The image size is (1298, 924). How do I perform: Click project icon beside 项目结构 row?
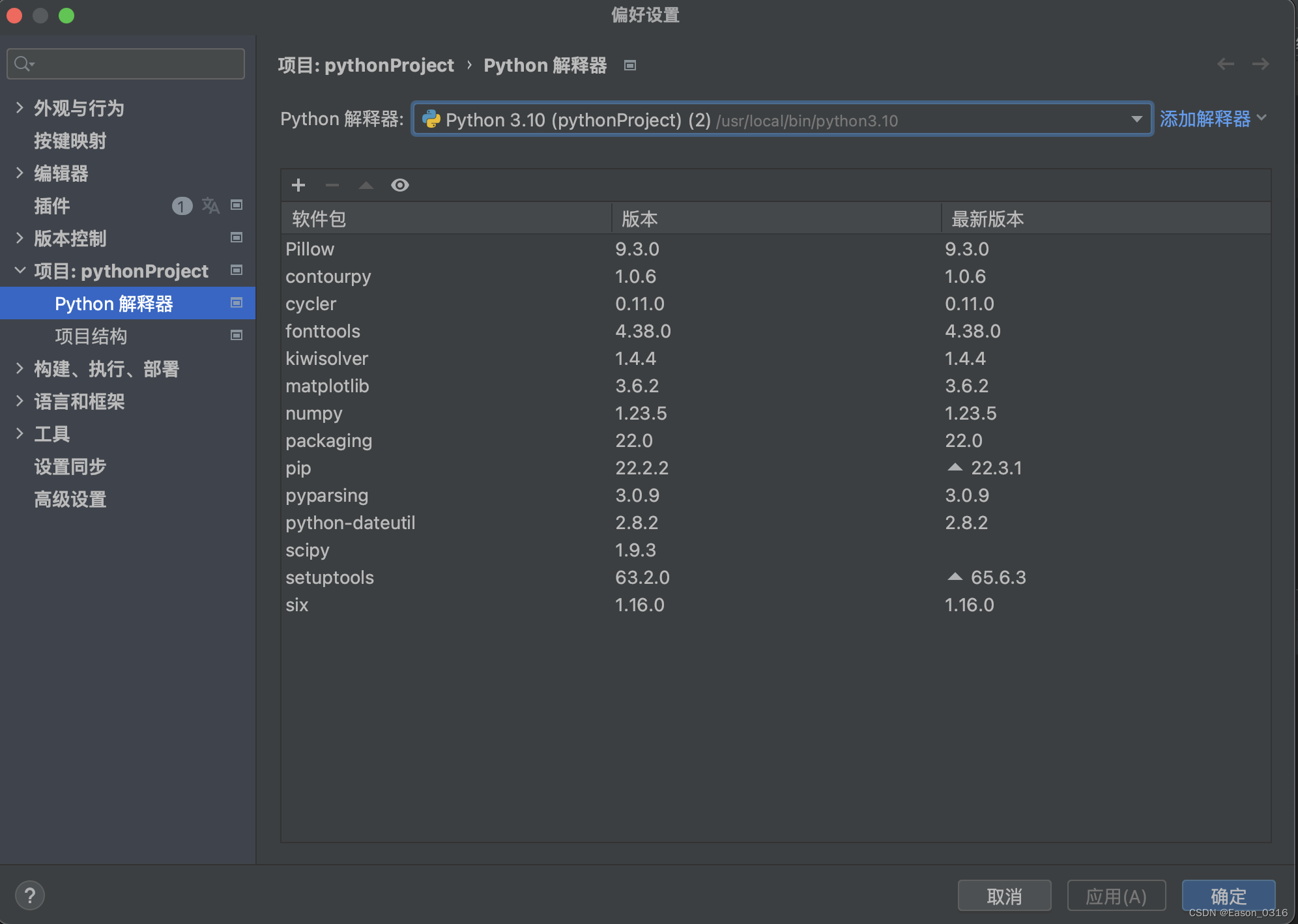[237, 336]
